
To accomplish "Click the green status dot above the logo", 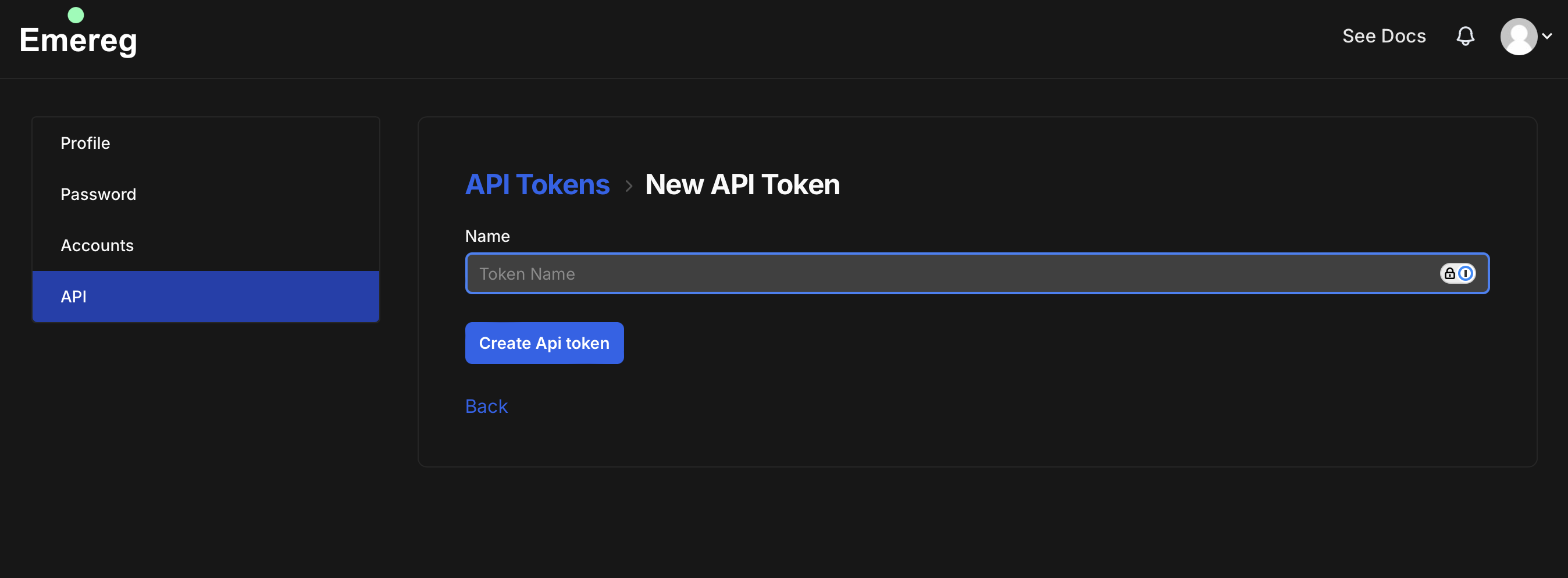I will (75, 14).
